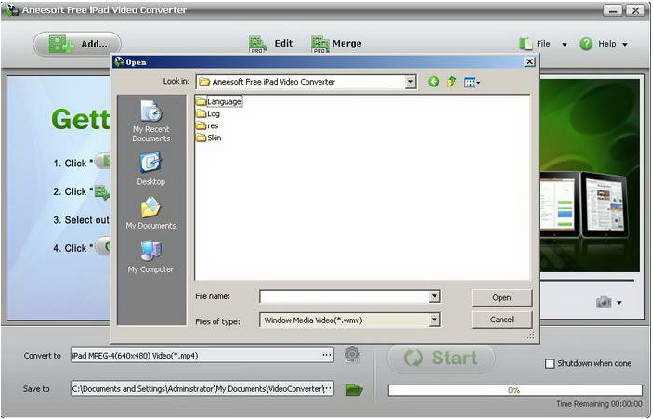Close the Open dialog window

(x=529, y=62)
